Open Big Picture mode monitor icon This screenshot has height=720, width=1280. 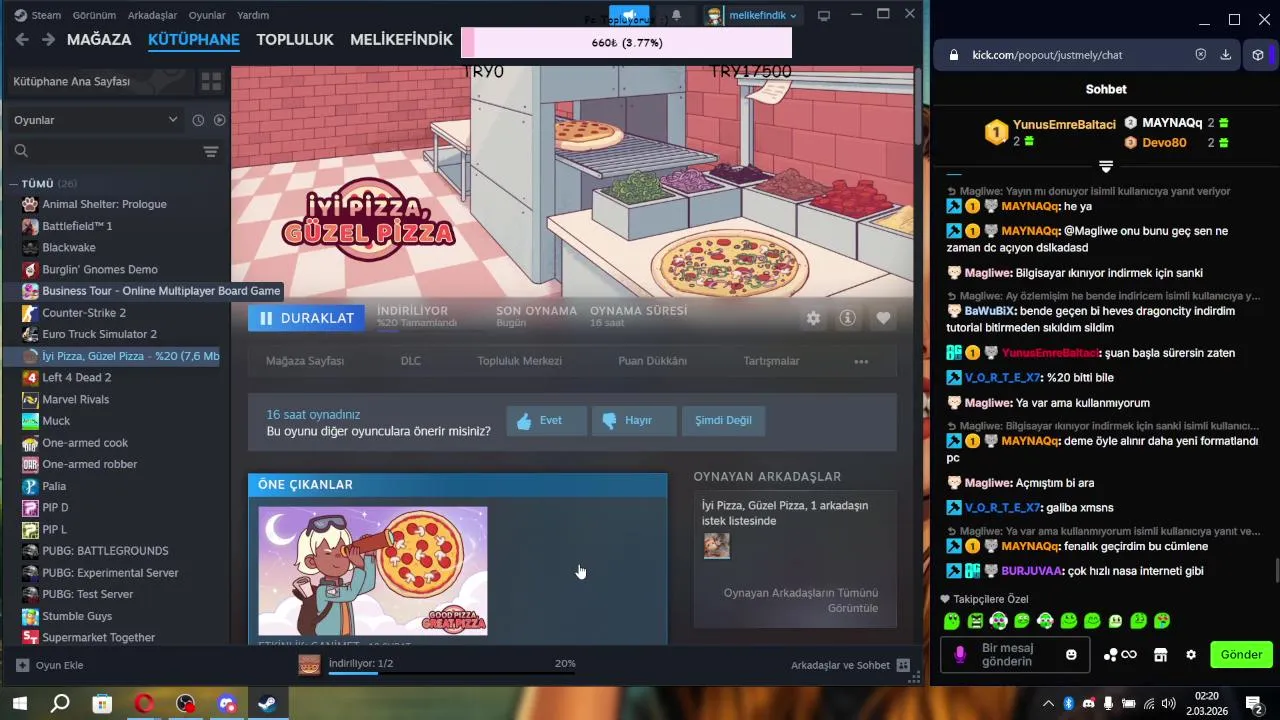click(x=824, y=15)
